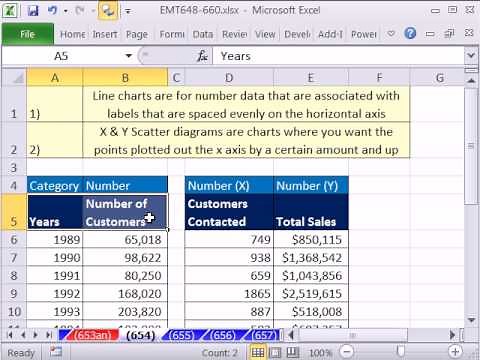Switch to the (656) sheet tab
Viewport: 480px width, 360px height.
223,335
